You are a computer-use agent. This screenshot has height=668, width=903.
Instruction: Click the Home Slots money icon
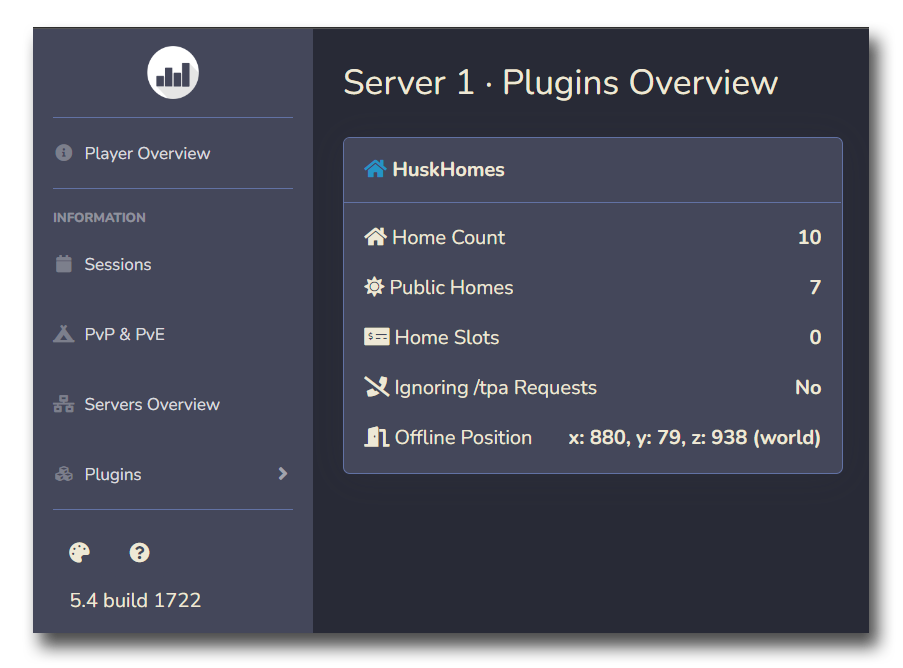(376, 337)
